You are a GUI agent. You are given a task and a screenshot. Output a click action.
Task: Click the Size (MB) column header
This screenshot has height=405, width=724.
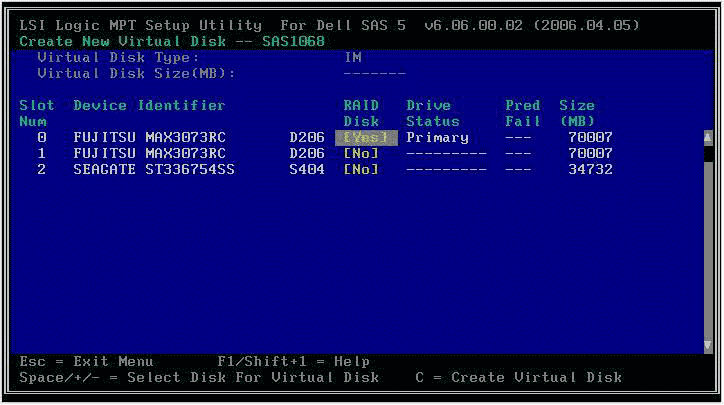pos(577,114)
